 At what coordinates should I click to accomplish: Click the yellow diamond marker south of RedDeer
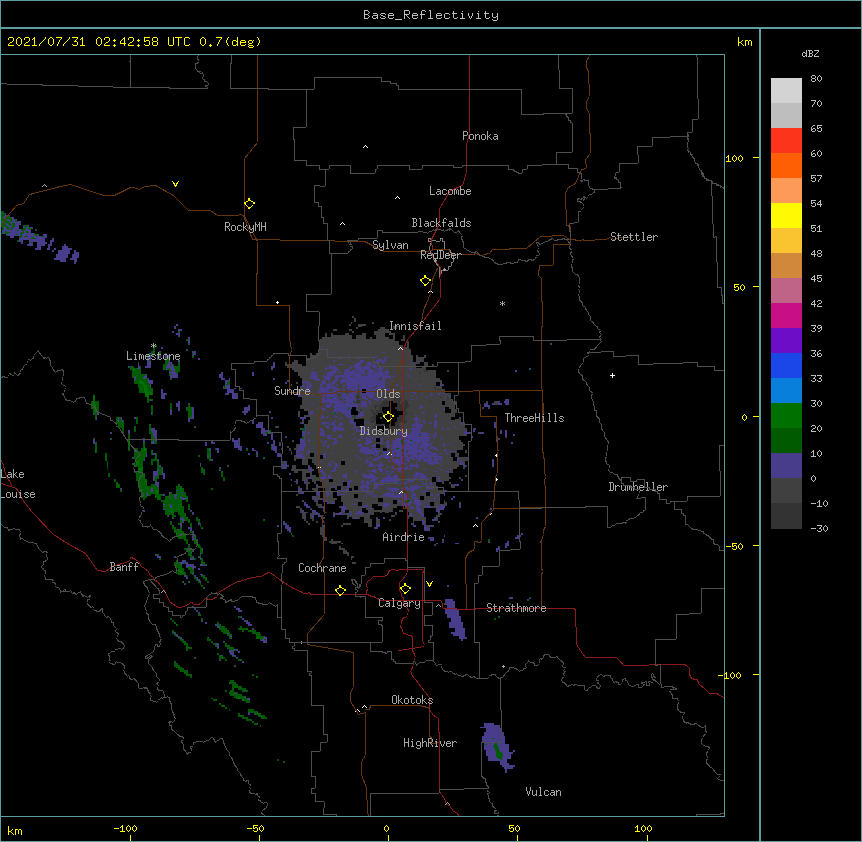tap(425, 281)
